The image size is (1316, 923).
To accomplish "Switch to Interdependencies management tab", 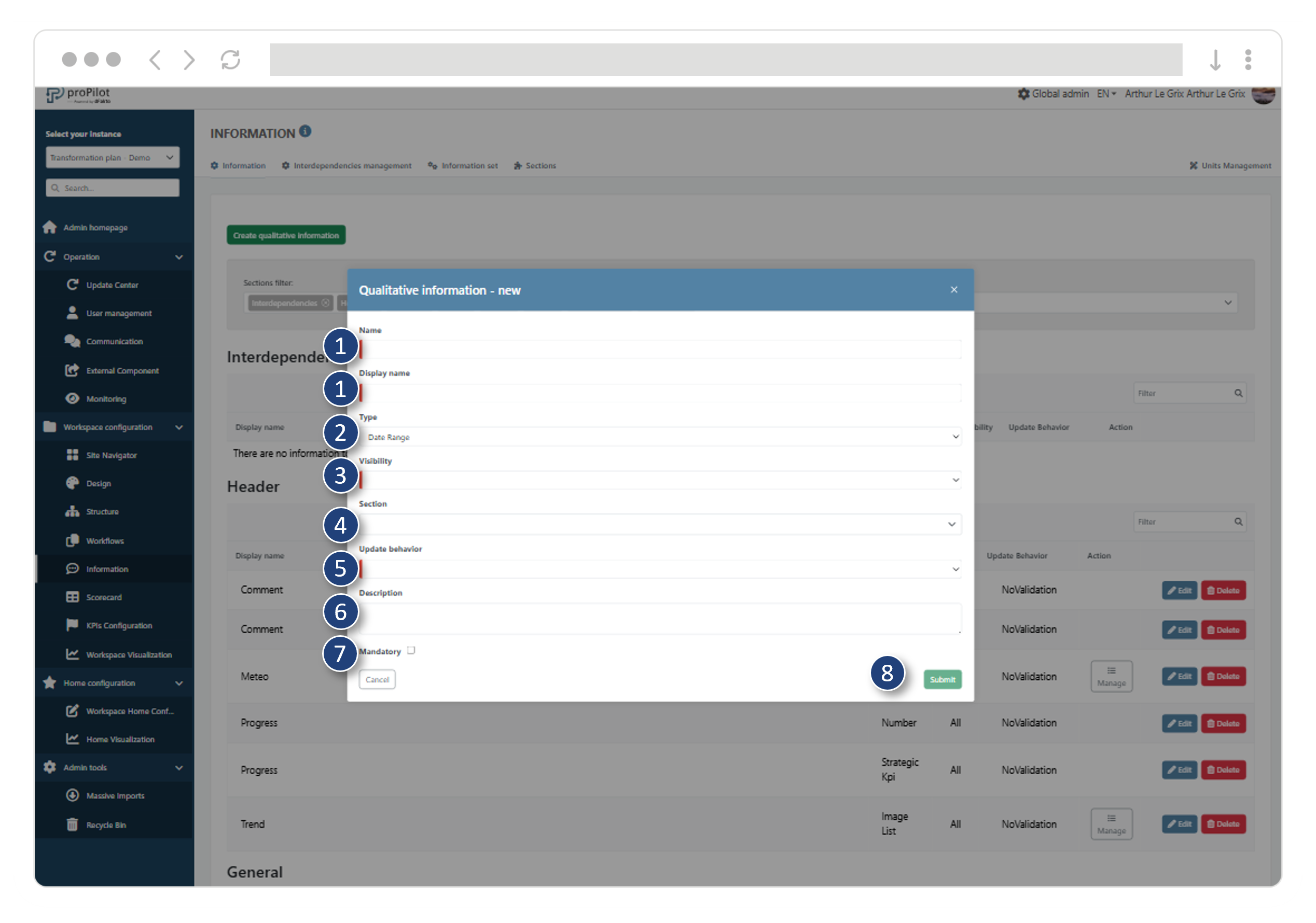I will (347, 165).
